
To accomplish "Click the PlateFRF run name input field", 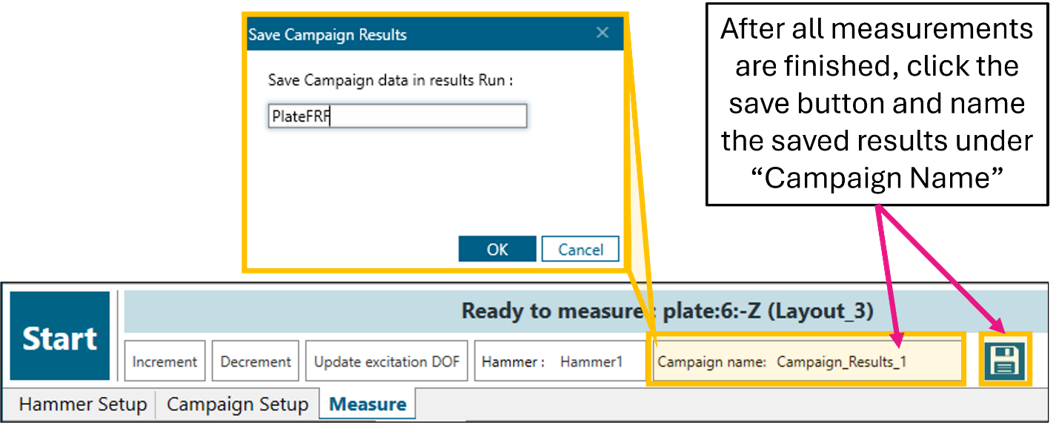I will pos(397,116).
